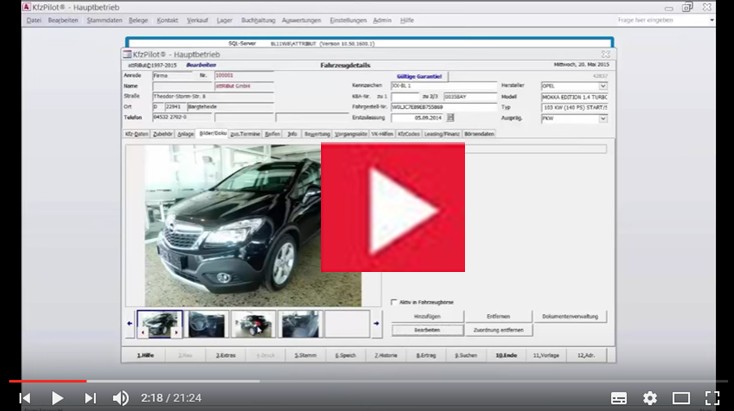The height and width of the screenshot is (411, 734).
Task: Switch to theater mode view
Action: [681, 397]
